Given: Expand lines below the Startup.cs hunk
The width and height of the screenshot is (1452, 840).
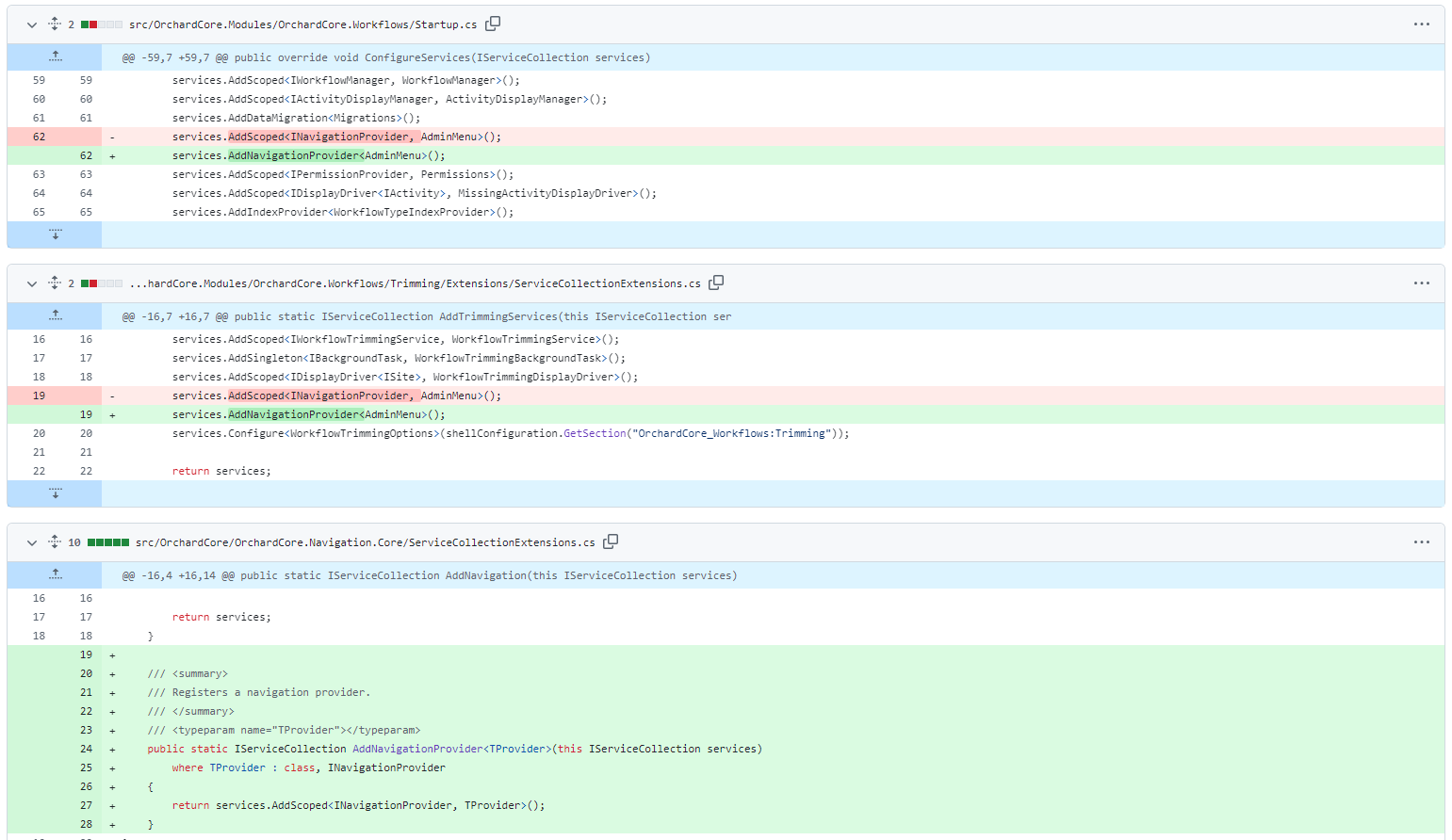Looking at the screenshot, I should 55,234.
